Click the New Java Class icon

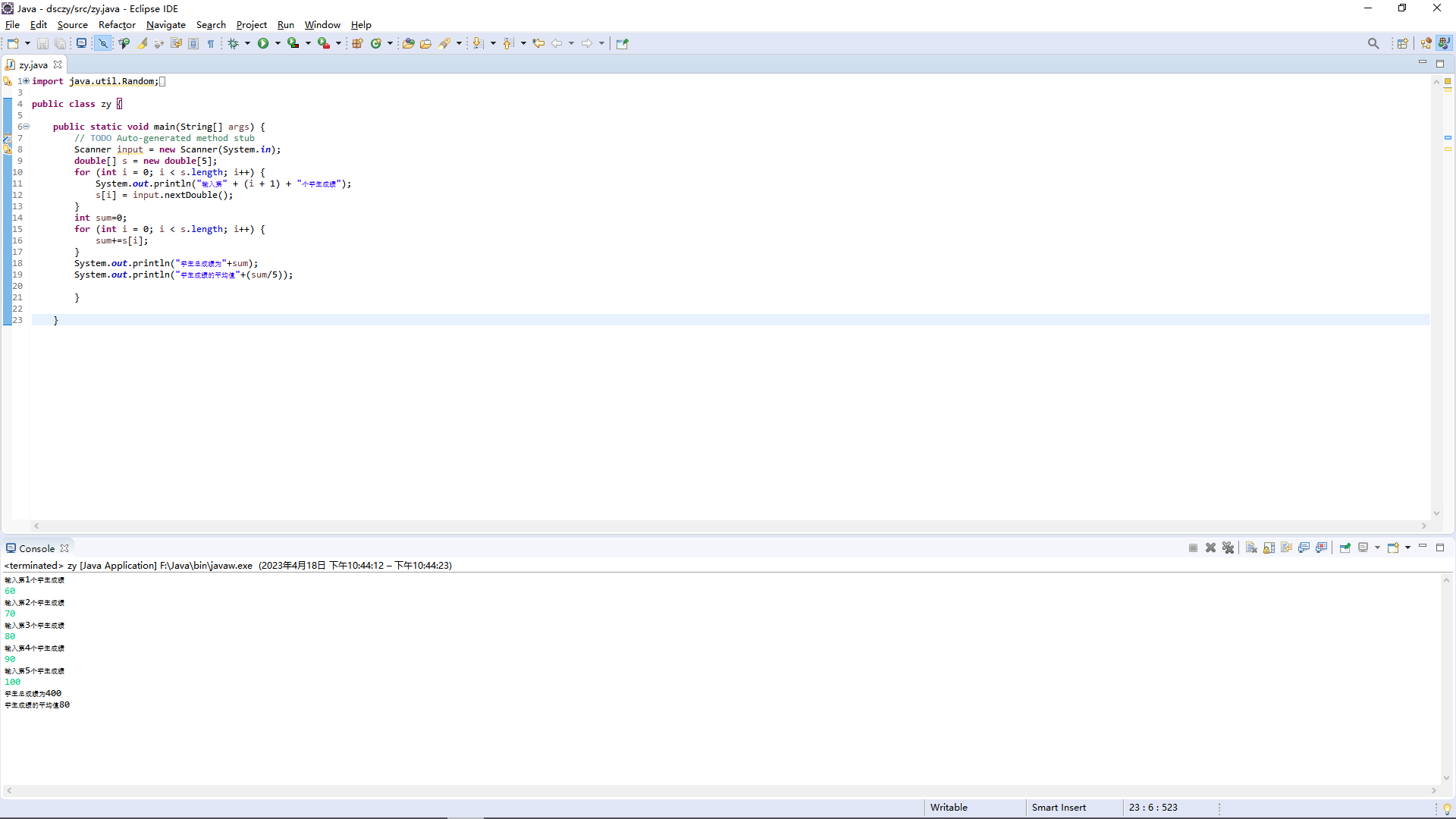(x=375, y=43)
